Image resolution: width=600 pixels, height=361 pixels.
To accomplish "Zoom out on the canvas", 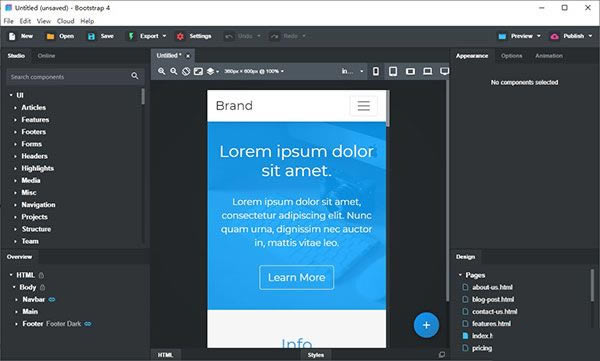I will click(x=174, y=71).
